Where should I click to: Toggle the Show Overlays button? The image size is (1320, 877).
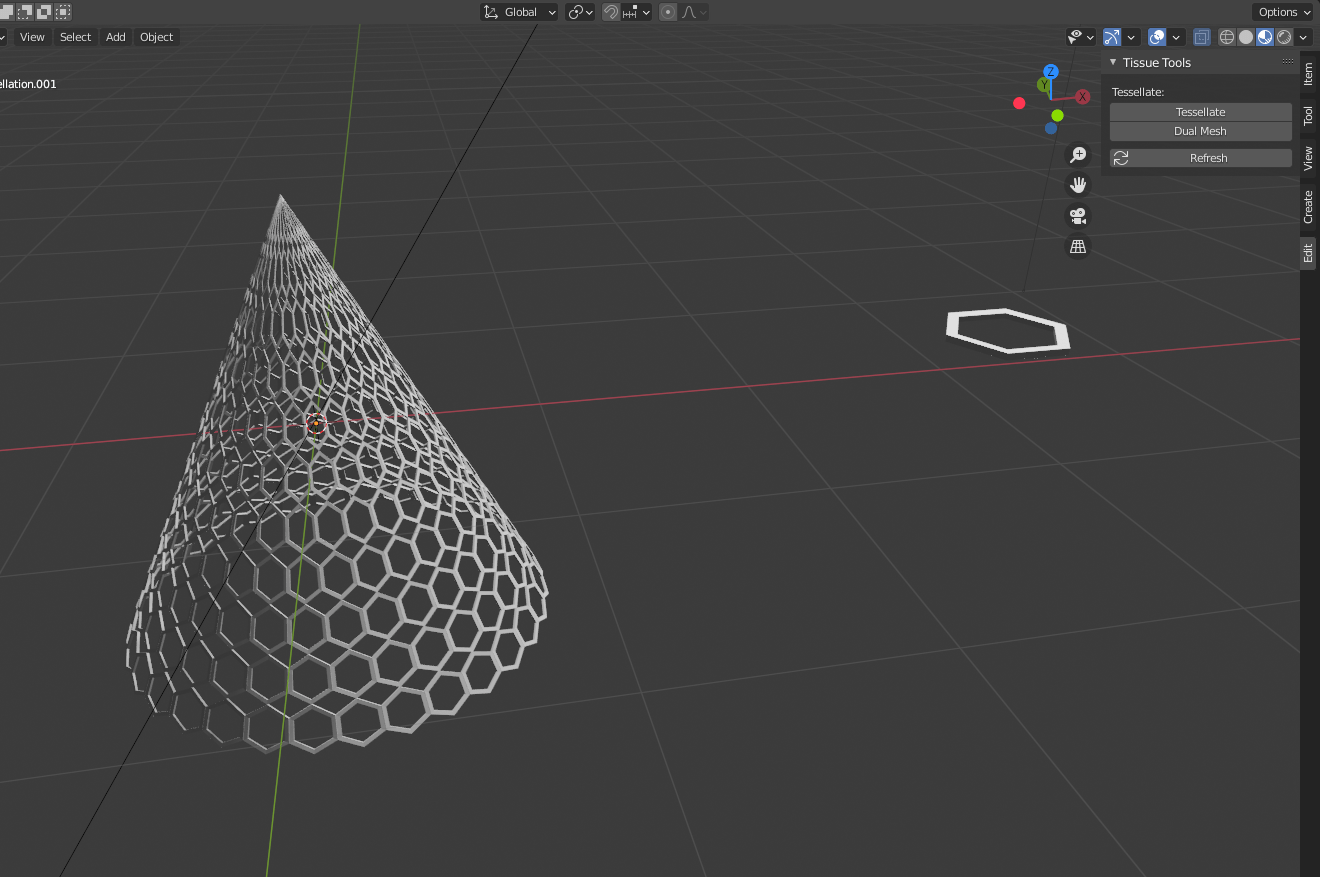click(1157, 37)
